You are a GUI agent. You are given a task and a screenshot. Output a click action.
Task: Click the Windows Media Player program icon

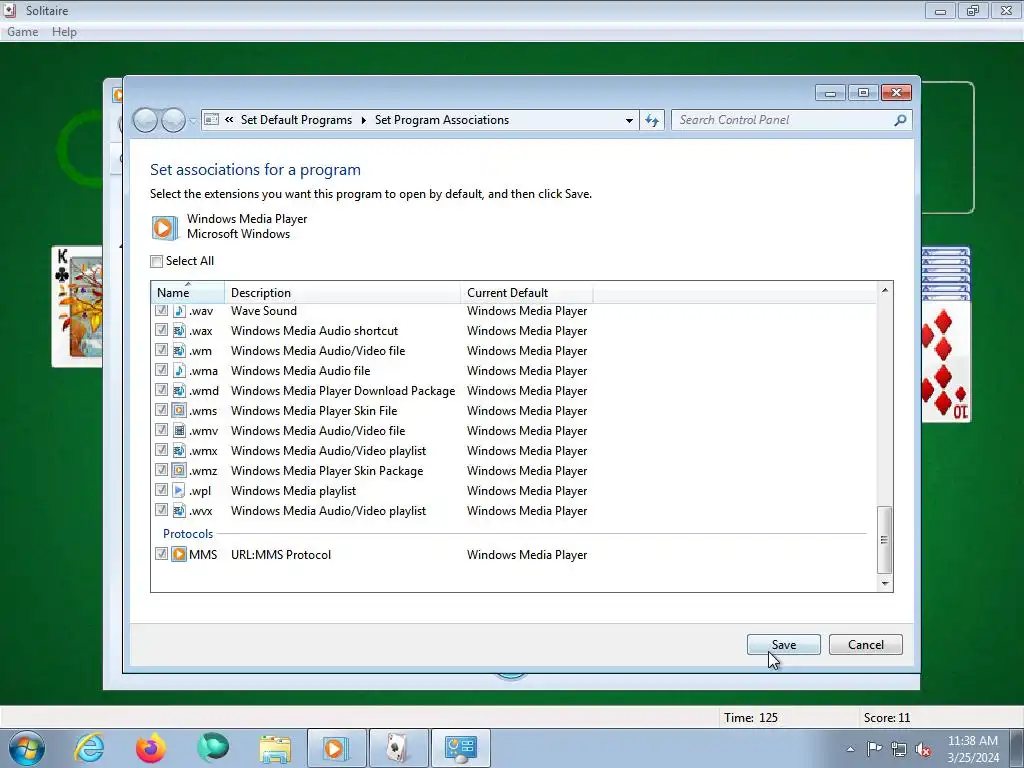pos(165,227)
